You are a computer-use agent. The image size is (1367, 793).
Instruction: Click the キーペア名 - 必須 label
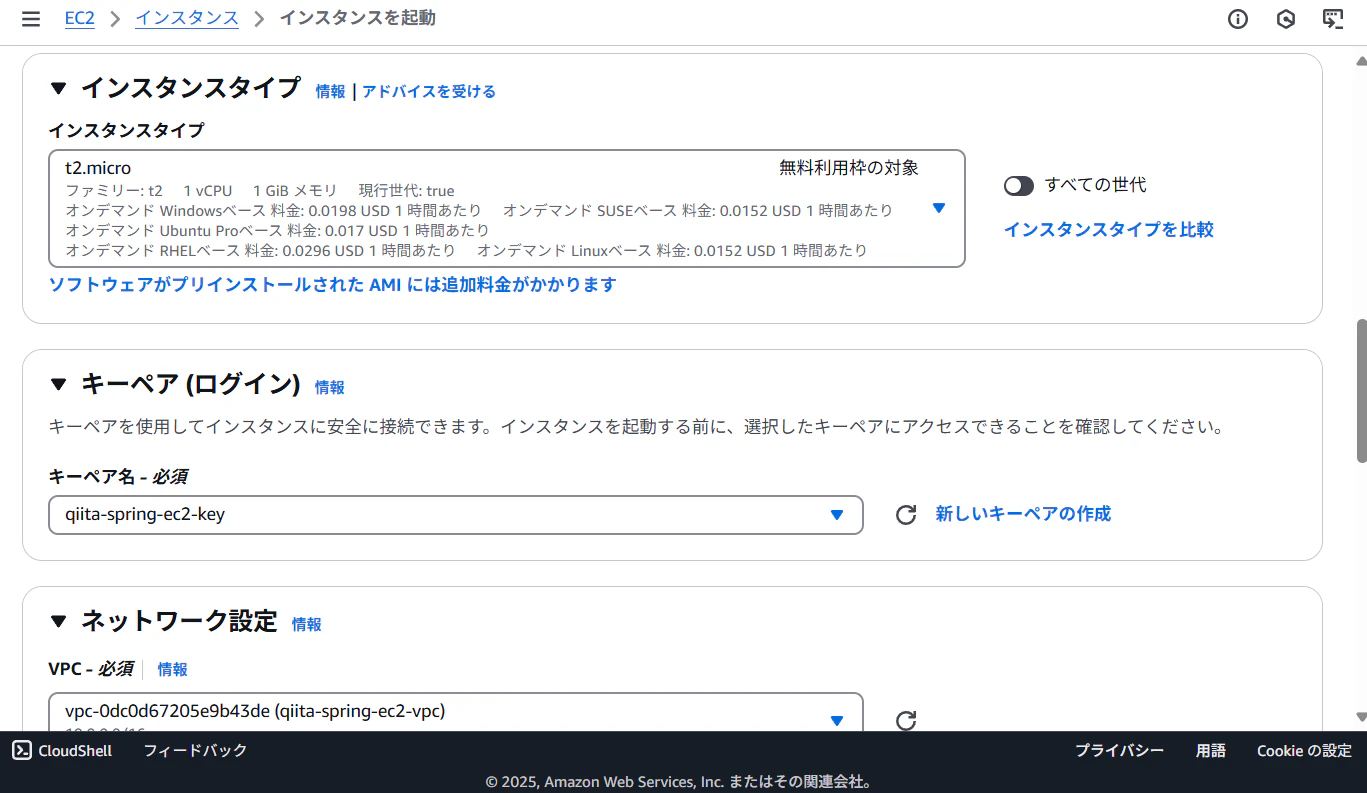tap(119, 477)
